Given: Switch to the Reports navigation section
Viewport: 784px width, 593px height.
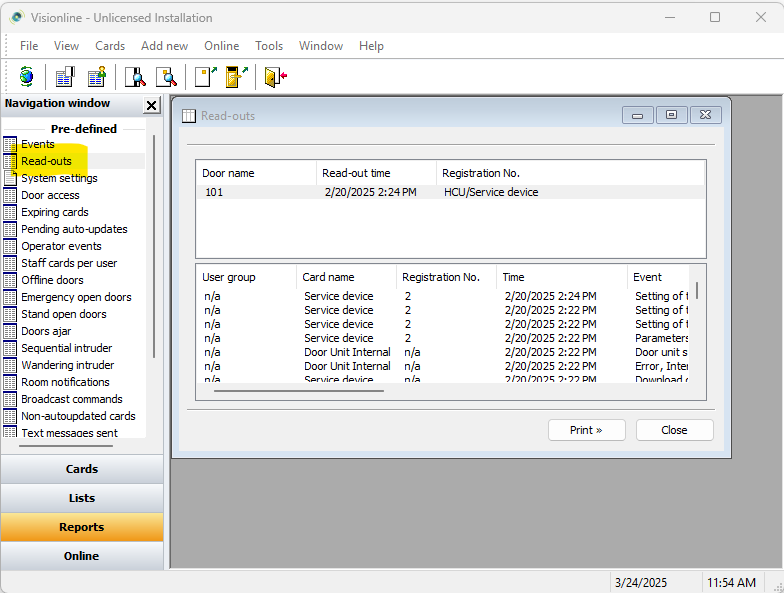Looking at the screenshot, I should 82,527.
